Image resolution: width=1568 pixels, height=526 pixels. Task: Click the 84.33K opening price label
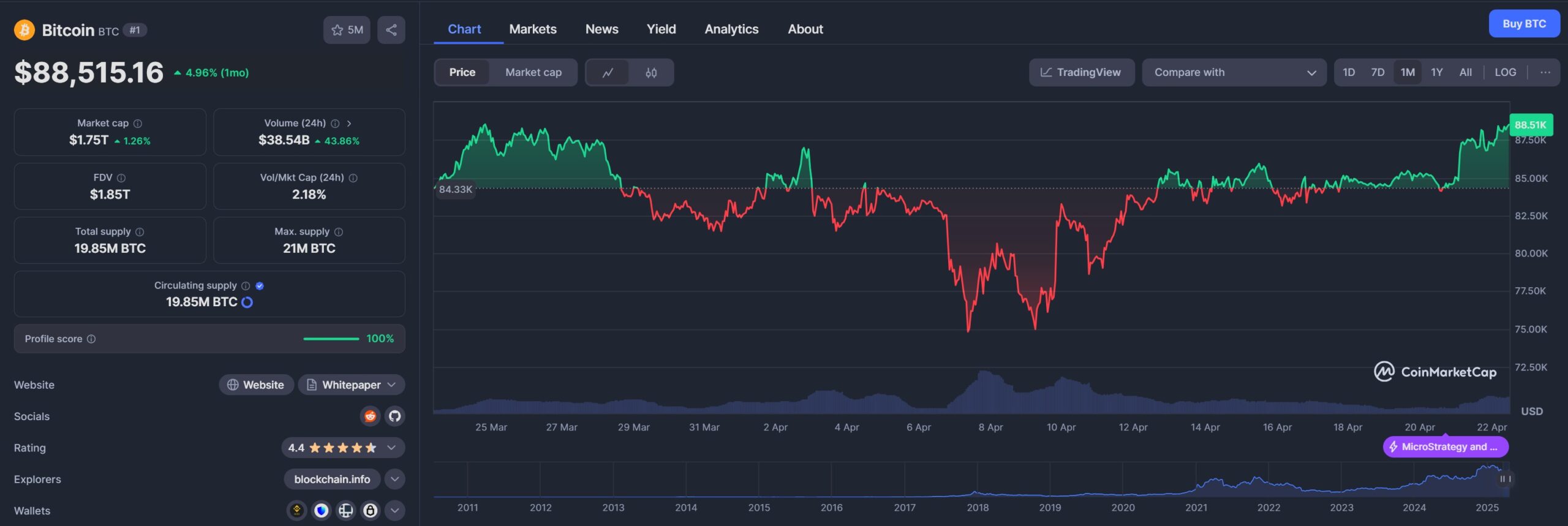click(x=456, y=190)
